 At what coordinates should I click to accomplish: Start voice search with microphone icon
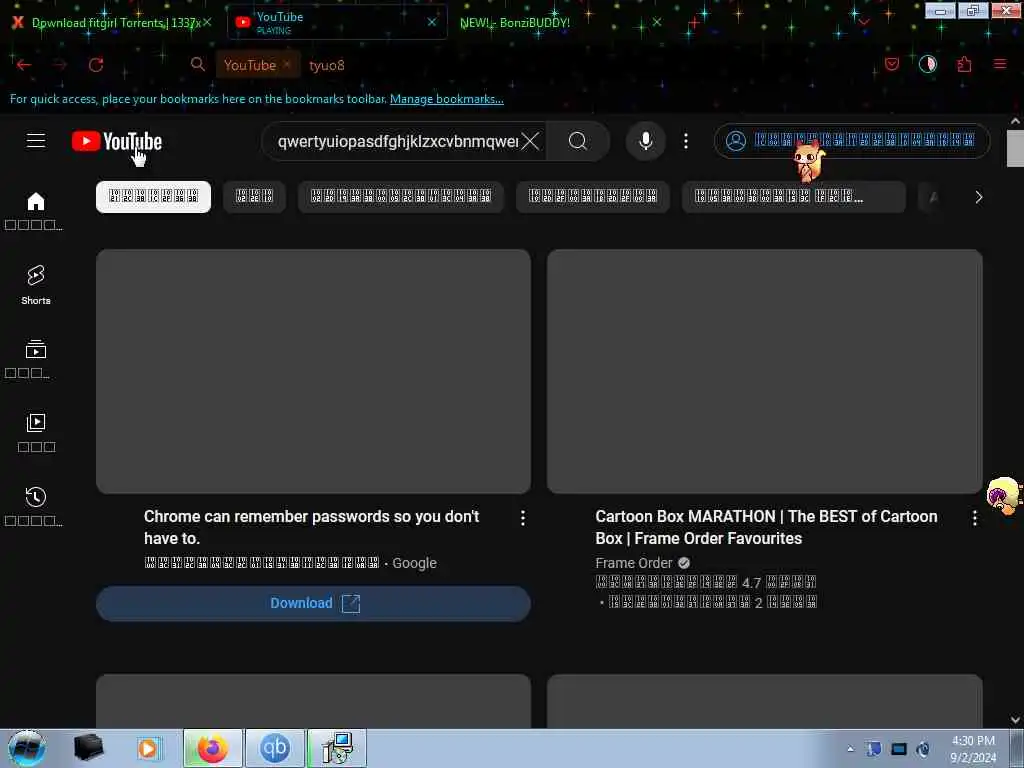[645, 141]
